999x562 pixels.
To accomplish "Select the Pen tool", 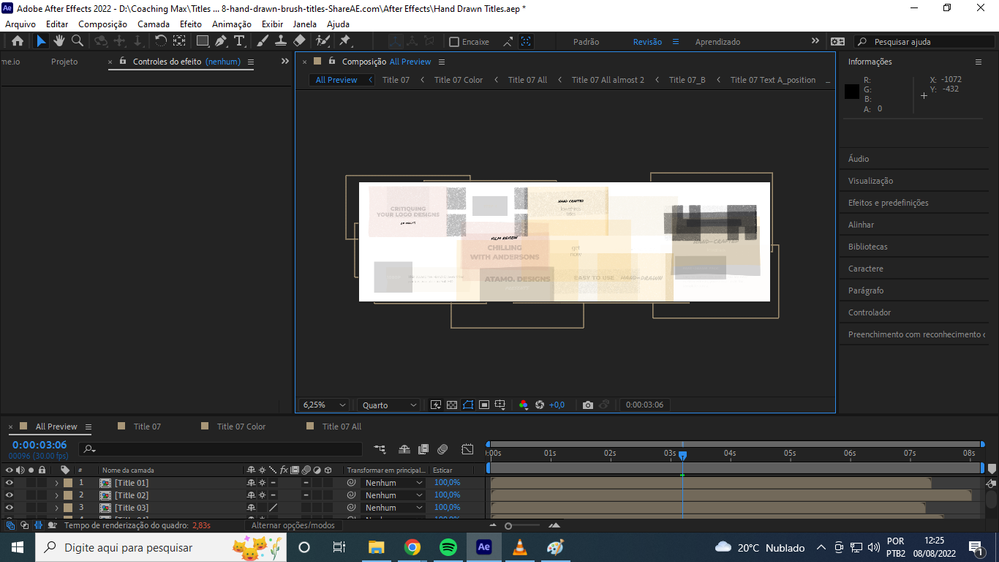I will (220, 41).
